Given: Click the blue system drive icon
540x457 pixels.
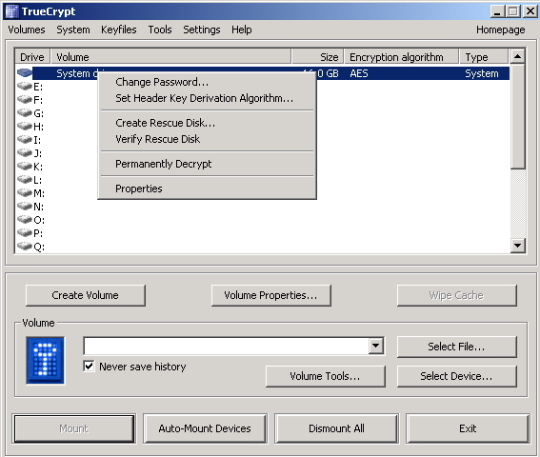Looking at the screenshot, I should click(x=24, y=73).
